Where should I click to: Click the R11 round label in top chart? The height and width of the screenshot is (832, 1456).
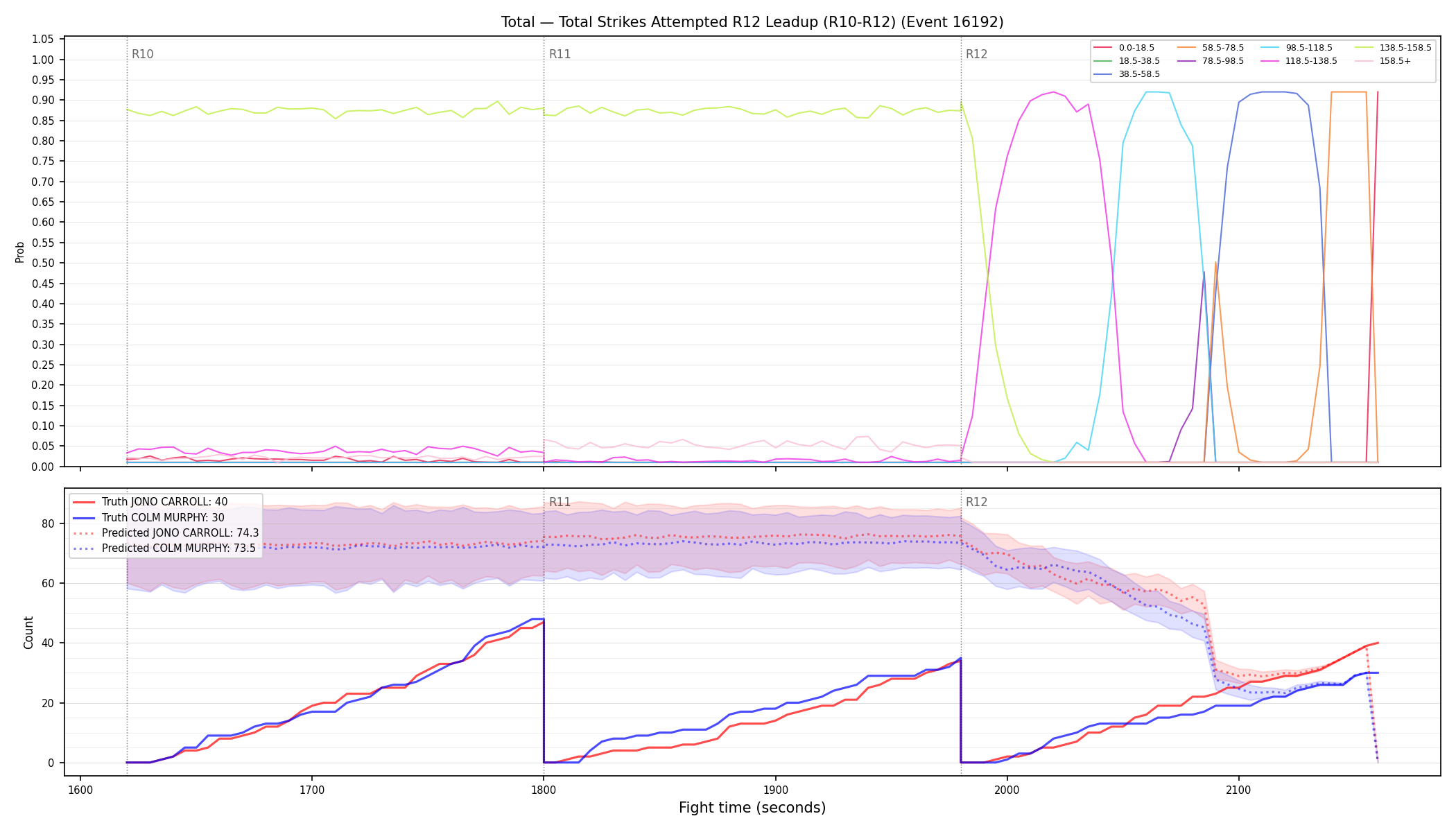pyautogui.click(x=560, y=54)
